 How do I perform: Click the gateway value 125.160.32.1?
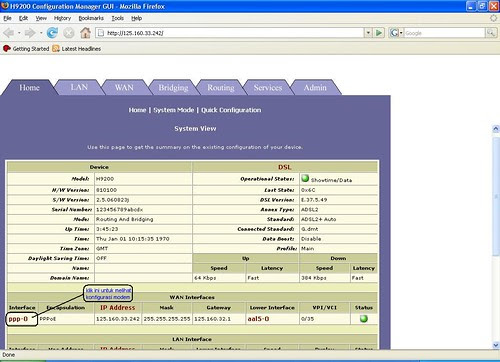(x=212, y=319)
